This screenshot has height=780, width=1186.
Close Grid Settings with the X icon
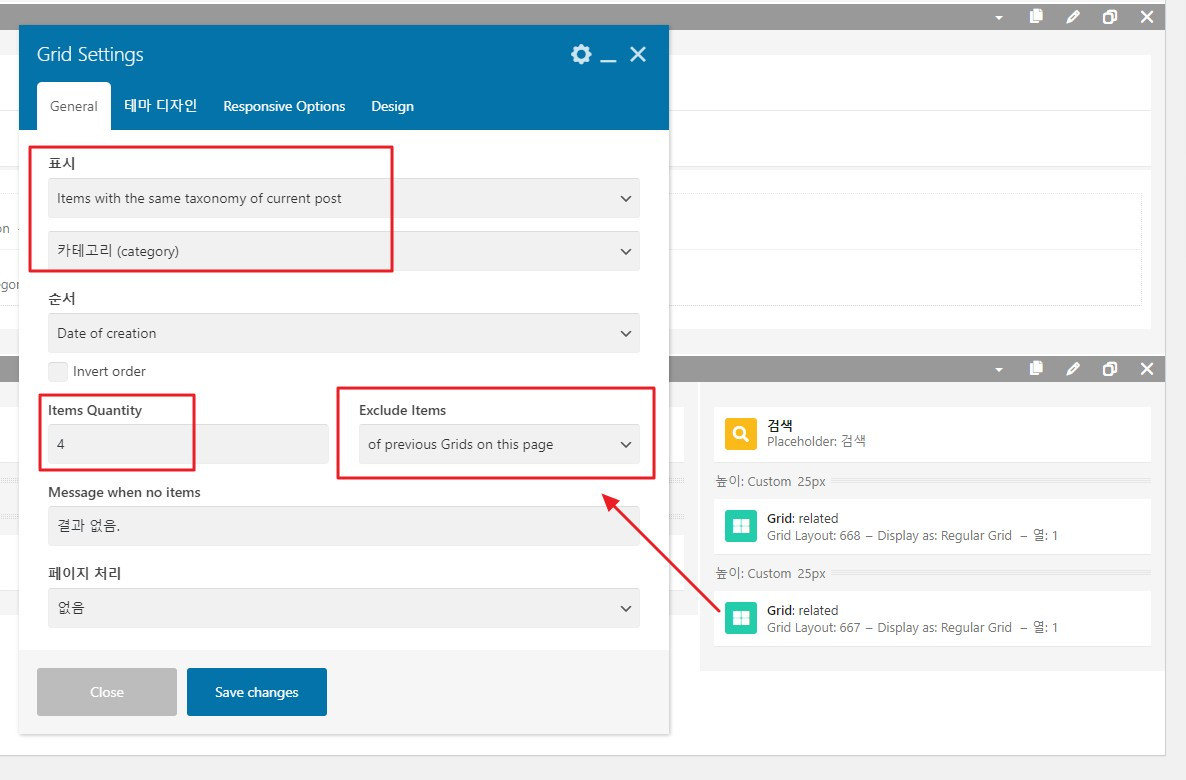pyautogui.click(x=638, y=54)
